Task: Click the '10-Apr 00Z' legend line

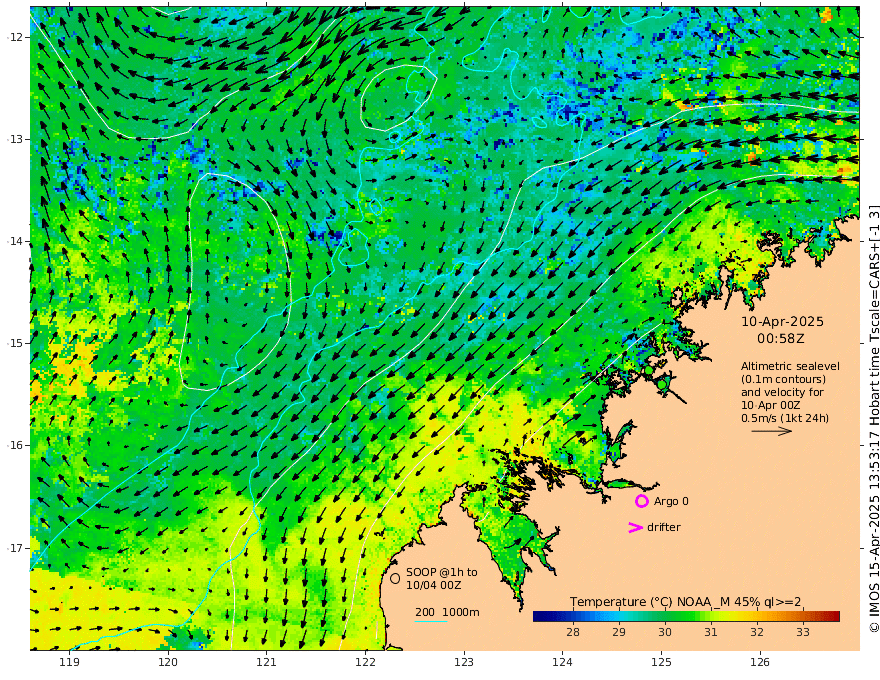Action: coord(771,405)
